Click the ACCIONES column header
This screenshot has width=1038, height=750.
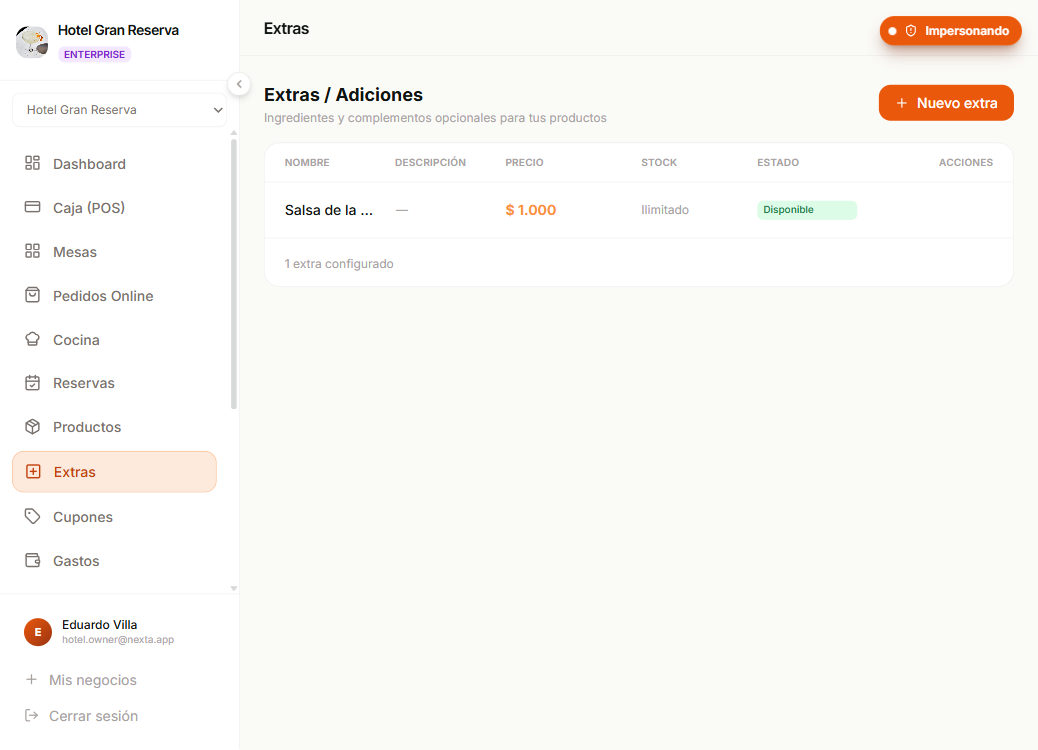coord(966,162)
